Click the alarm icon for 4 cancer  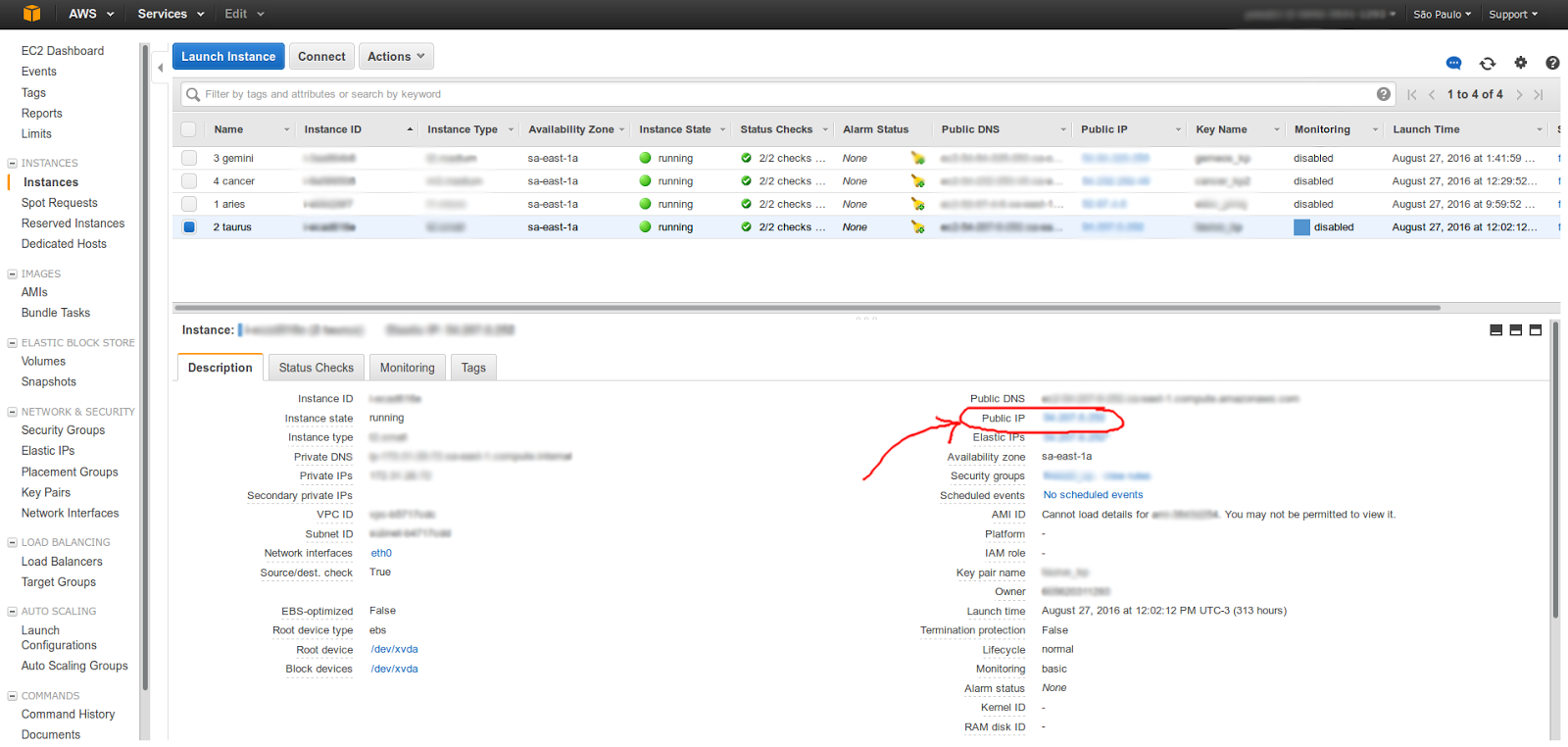point(917,181)
